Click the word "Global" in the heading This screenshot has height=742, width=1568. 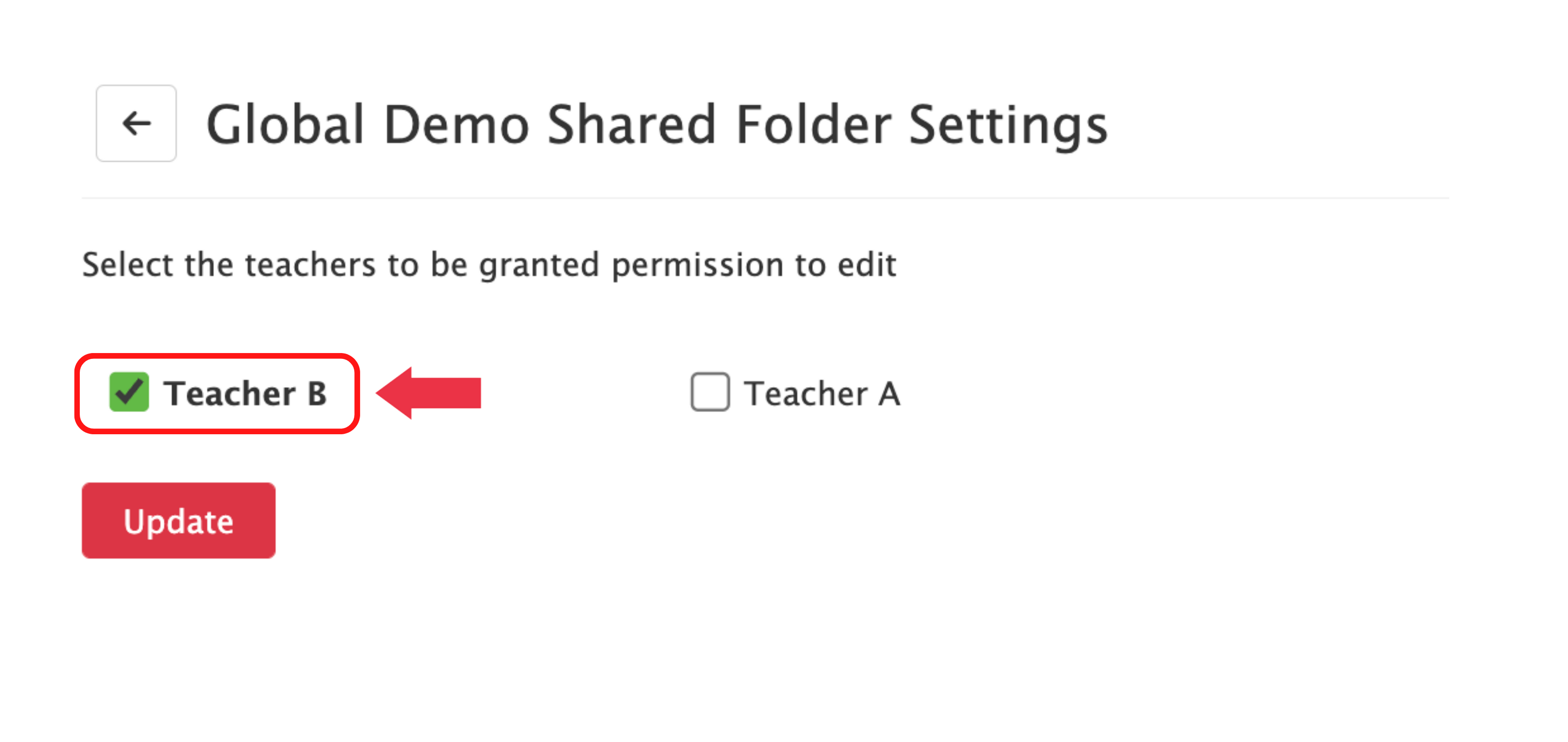pyautogui.click(x=285, y=125)
